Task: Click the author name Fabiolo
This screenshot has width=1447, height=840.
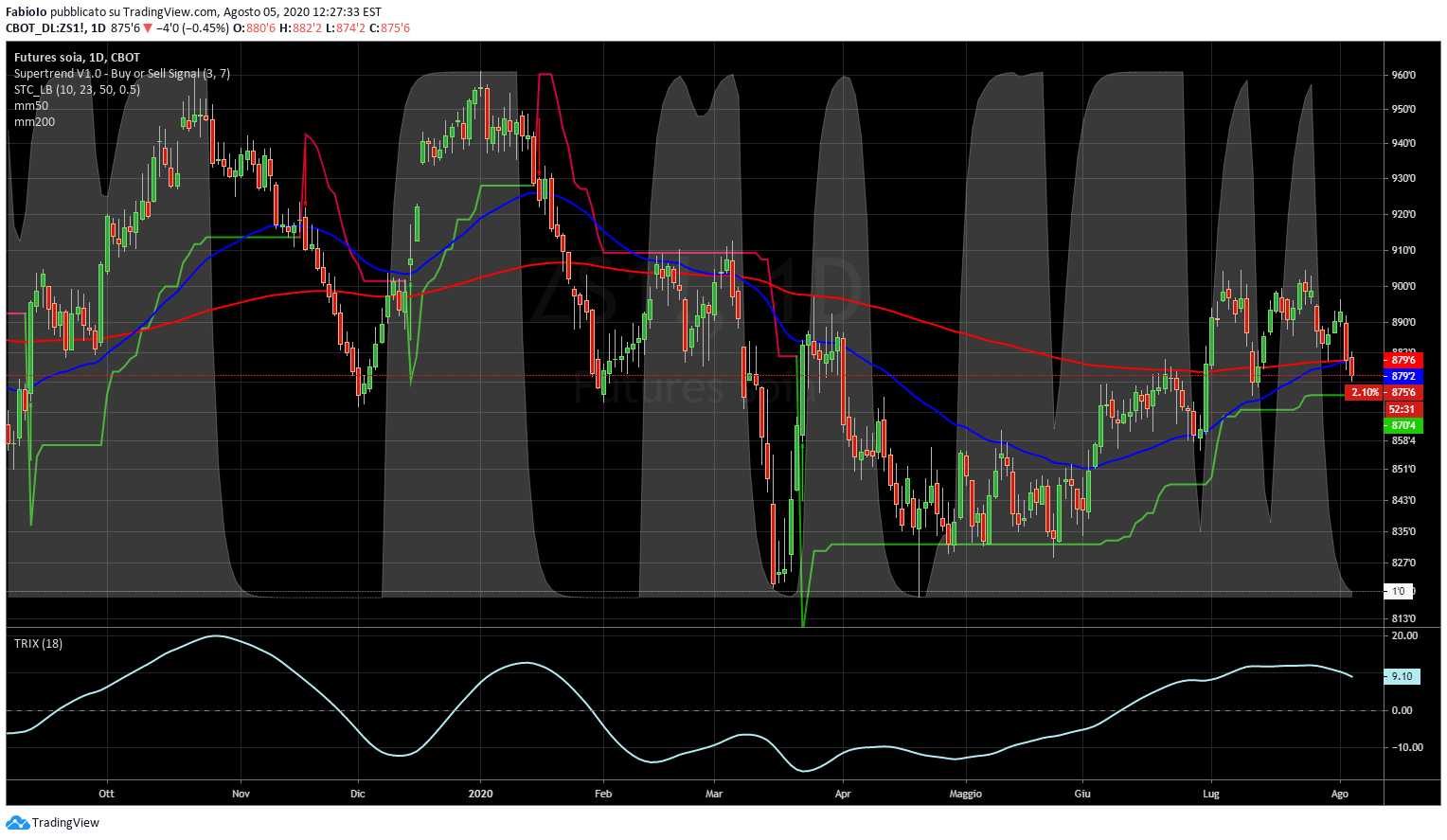Action: click(27, 12)
